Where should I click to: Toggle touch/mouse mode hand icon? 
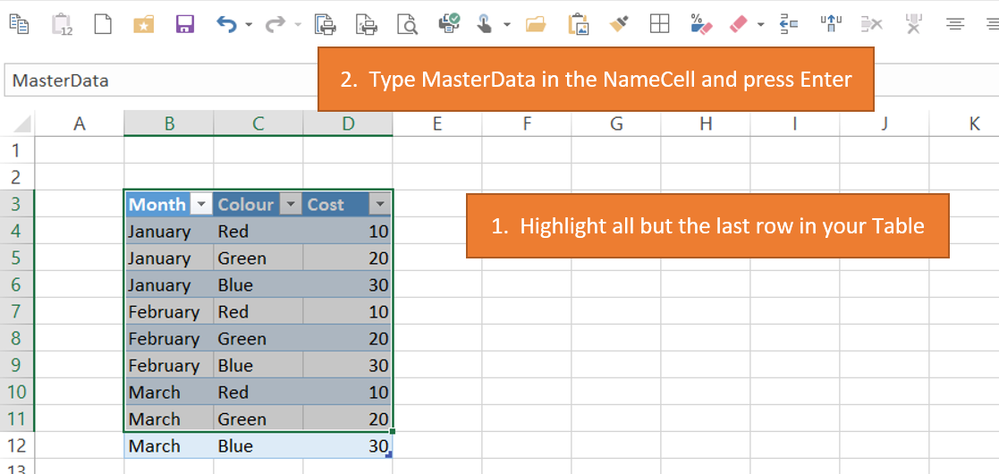pyautogui.click(x=485, y=24)
